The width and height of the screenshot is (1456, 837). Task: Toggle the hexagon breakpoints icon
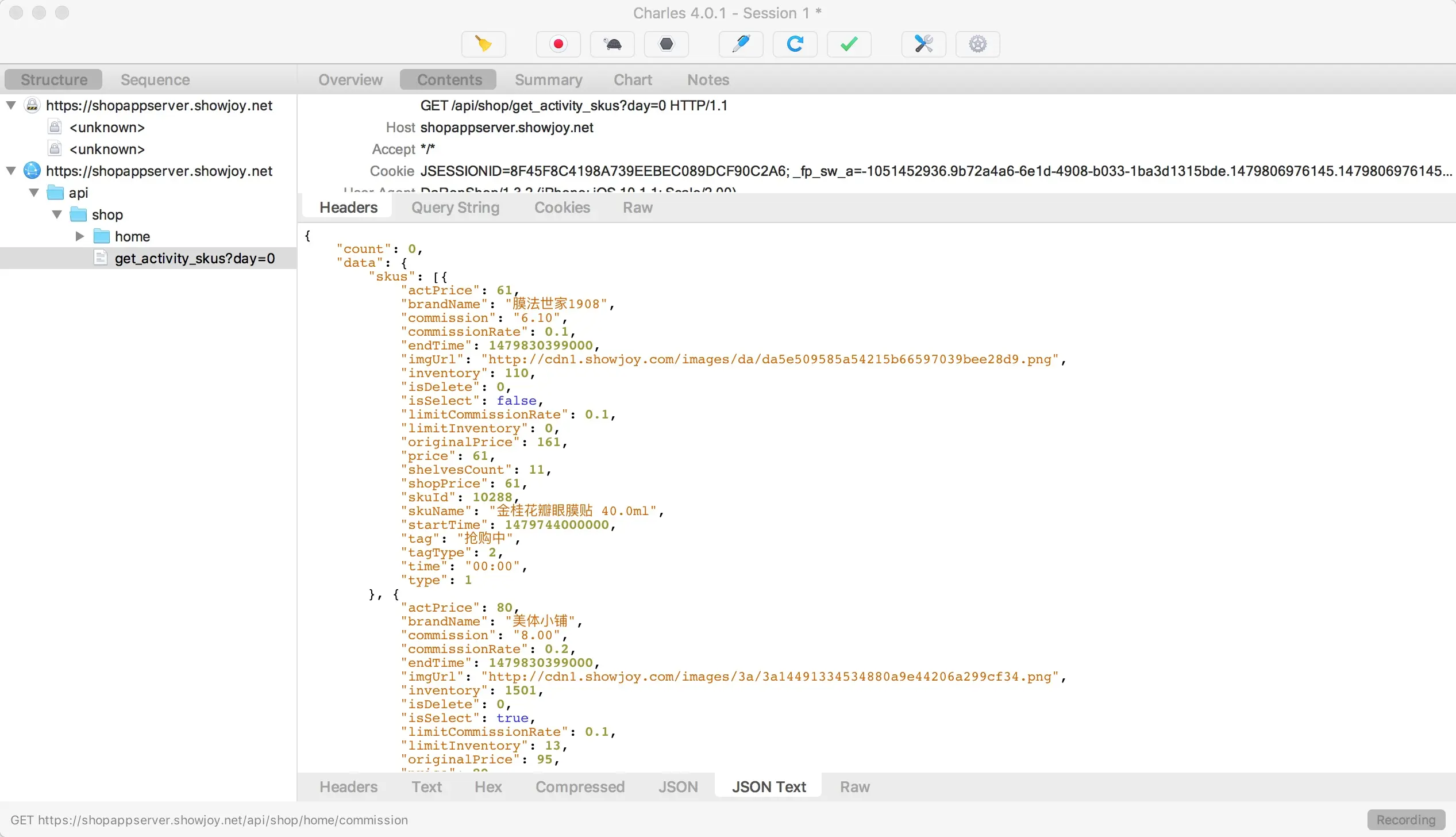point(666,44)
